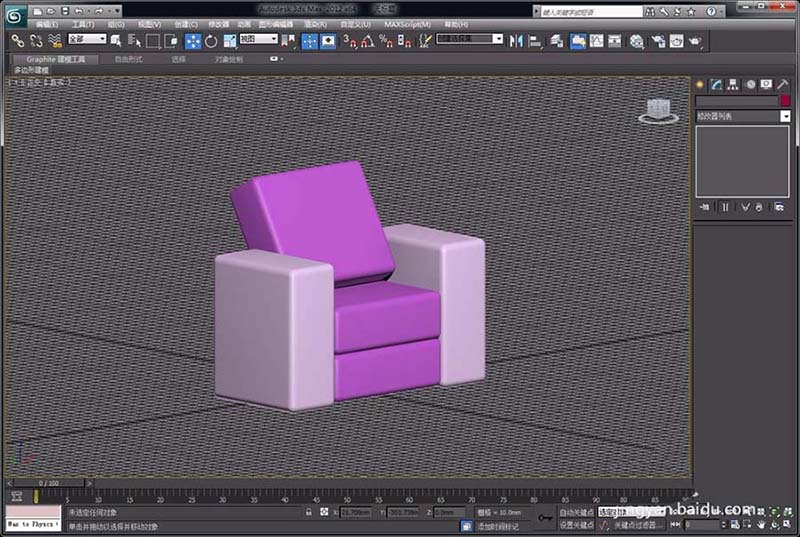Open the MAXScript(M) menu

pyautogui.click(x=408, y=24)
